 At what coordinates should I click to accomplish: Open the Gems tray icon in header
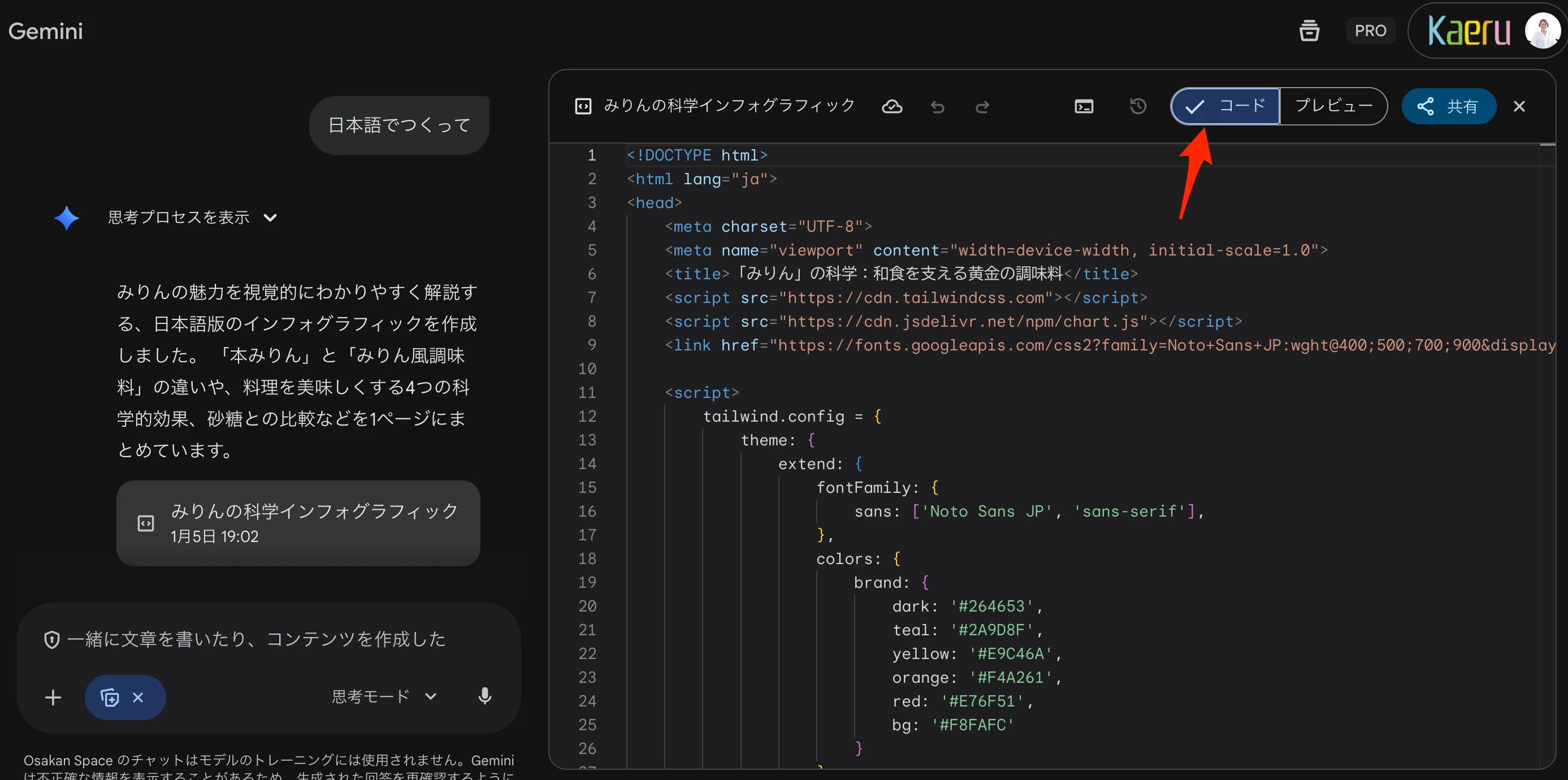point(1309,31)
